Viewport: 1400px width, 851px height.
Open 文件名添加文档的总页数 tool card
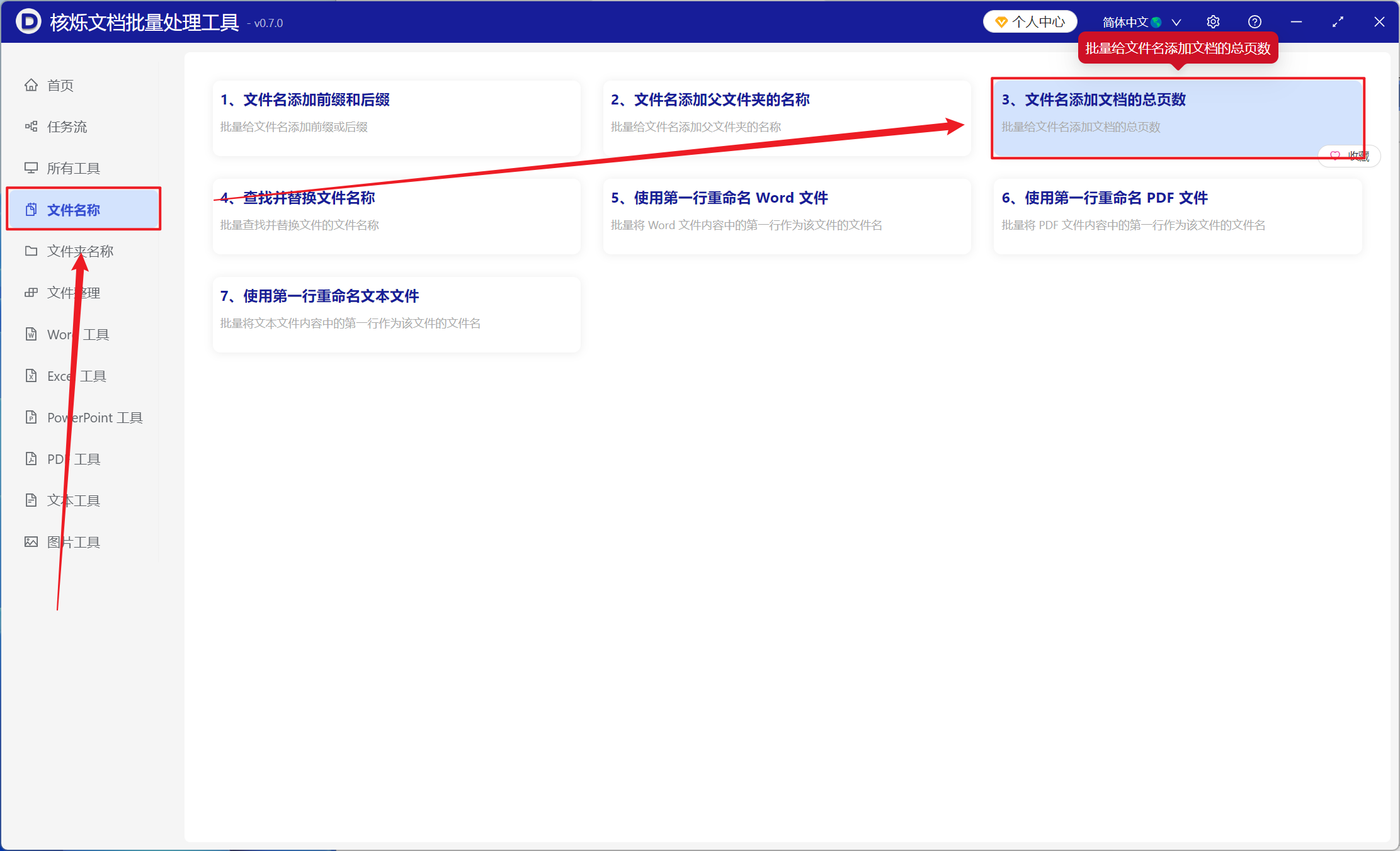point(1178,118)
